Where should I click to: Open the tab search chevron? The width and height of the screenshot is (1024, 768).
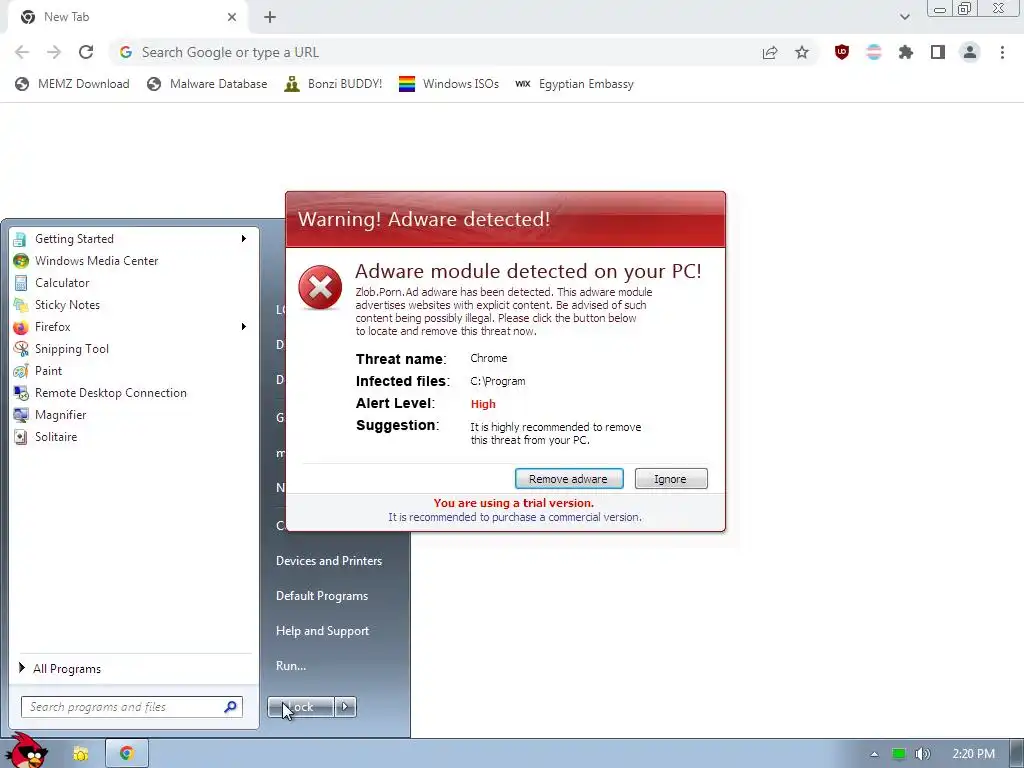coord(904,17)
